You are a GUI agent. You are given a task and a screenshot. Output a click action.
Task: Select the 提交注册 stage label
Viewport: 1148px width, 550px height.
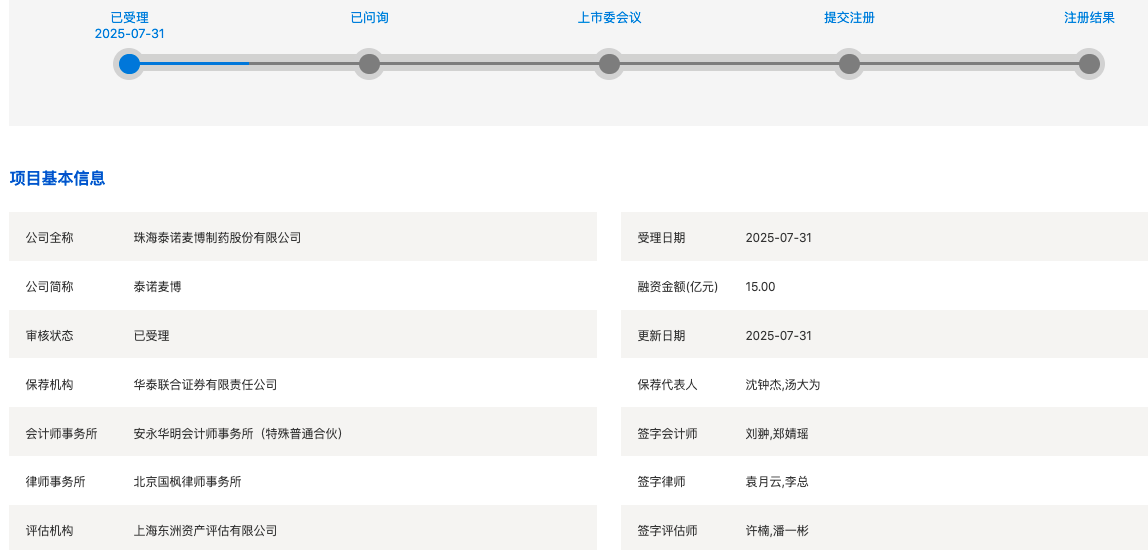849,18
